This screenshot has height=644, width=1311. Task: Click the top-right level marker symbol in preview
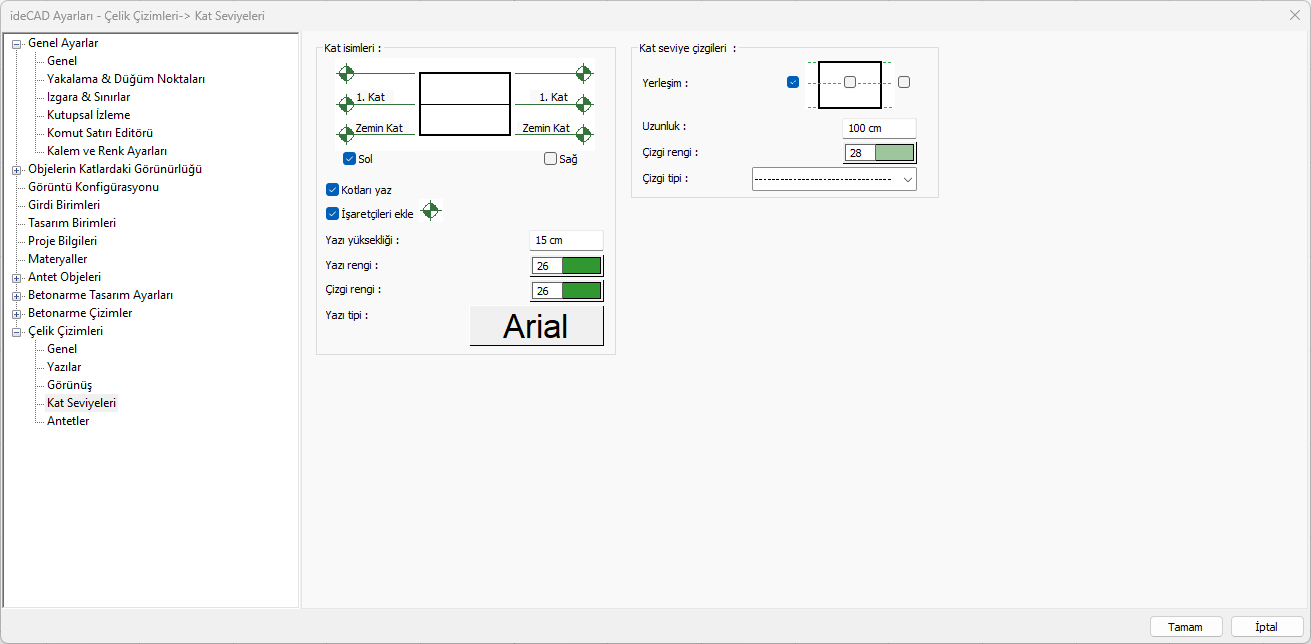coord(584,73)
